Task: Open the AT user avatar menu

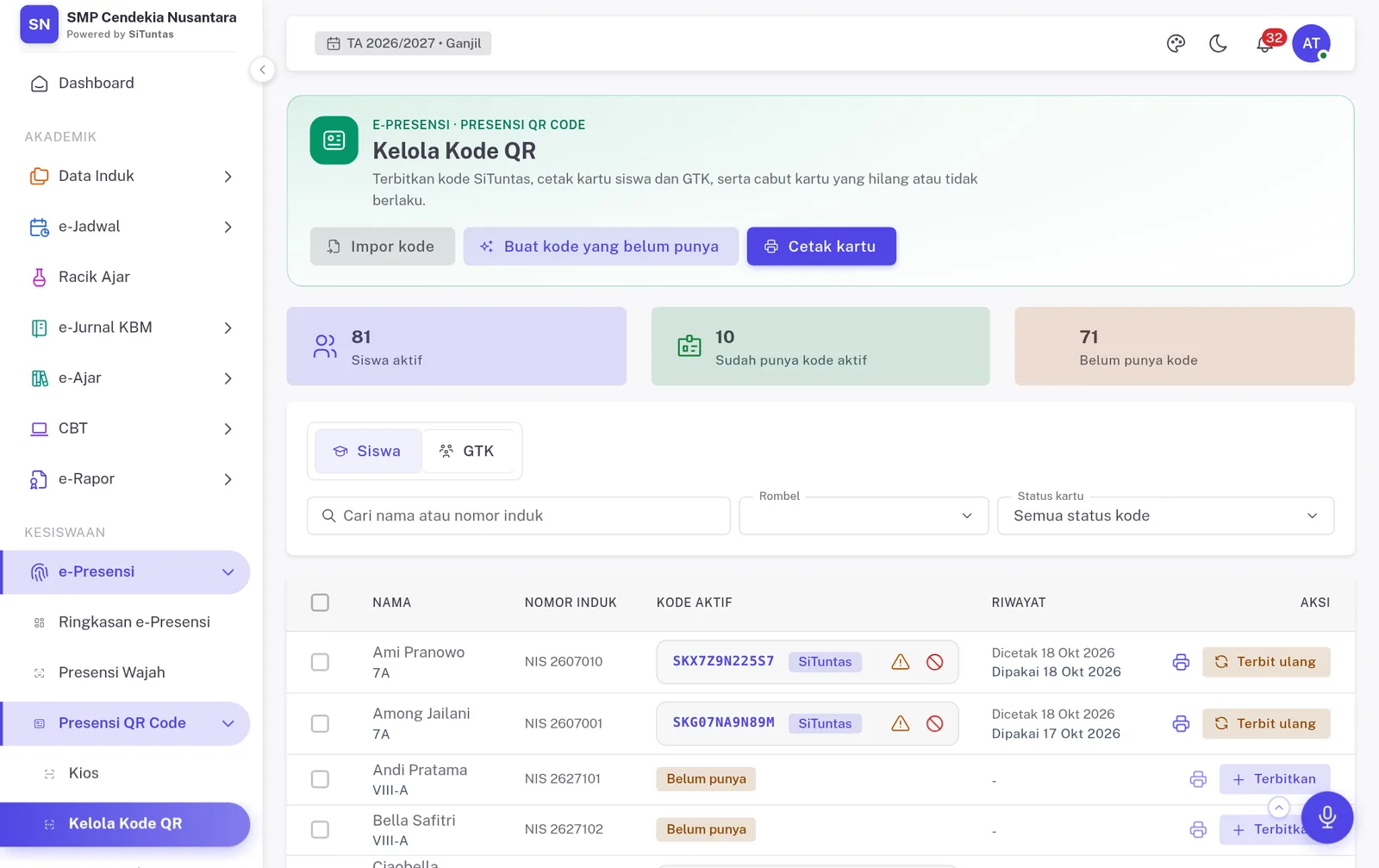Action: (x=1311, y=43)
